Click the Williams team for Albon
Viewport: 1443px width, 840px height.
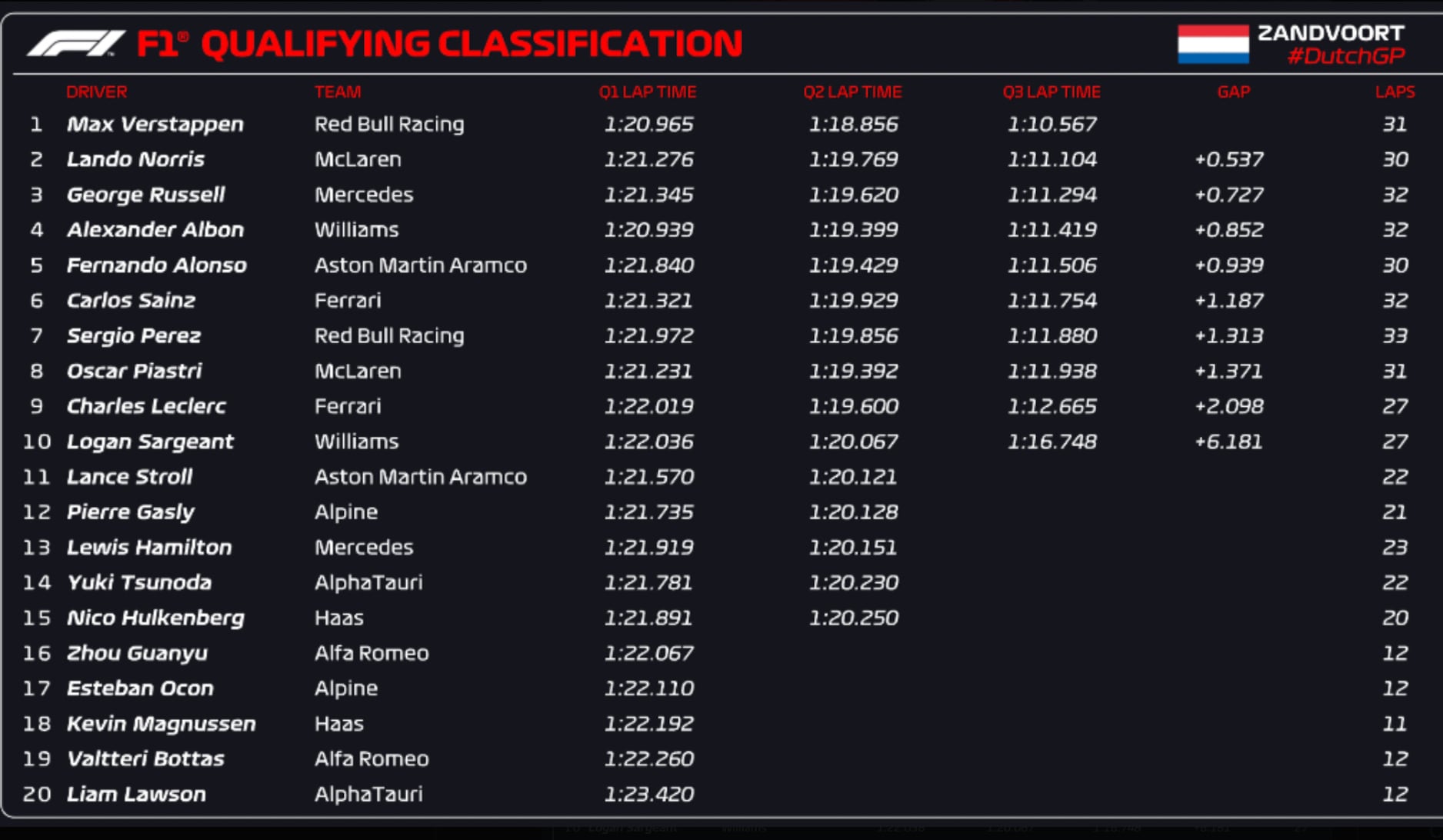pyautogui.click(x=356, y=230)
